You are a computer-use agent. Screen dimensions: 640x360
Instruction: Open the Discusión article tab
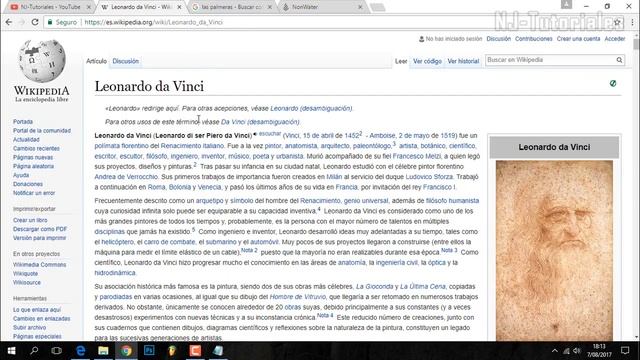pos(125,61)
